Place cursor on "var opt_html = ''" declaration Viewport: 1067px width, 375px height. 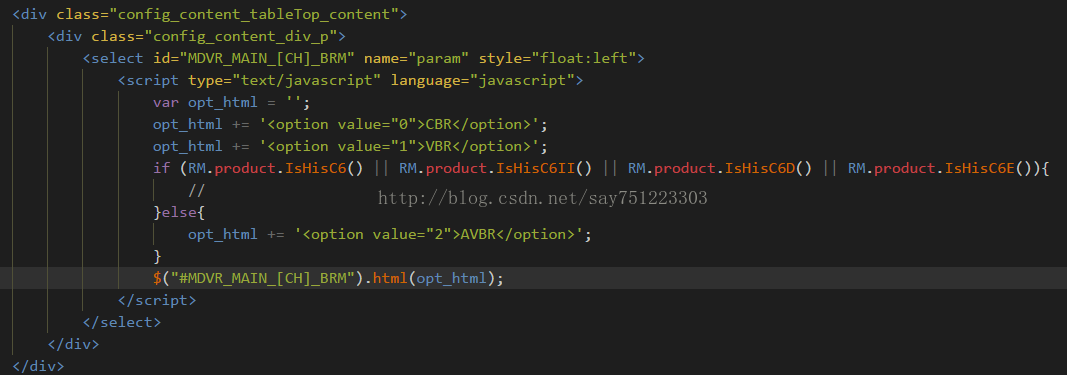coord(231,103)
